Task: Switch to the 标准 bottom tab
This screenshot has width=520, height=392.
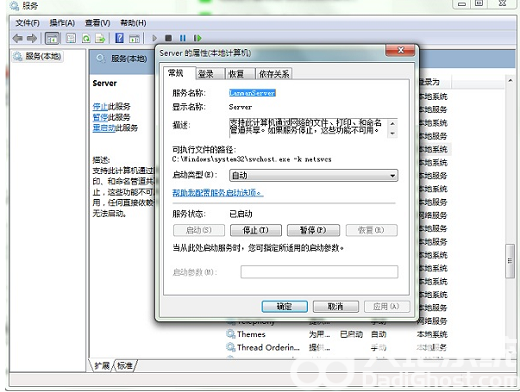Action: [125, 366]
